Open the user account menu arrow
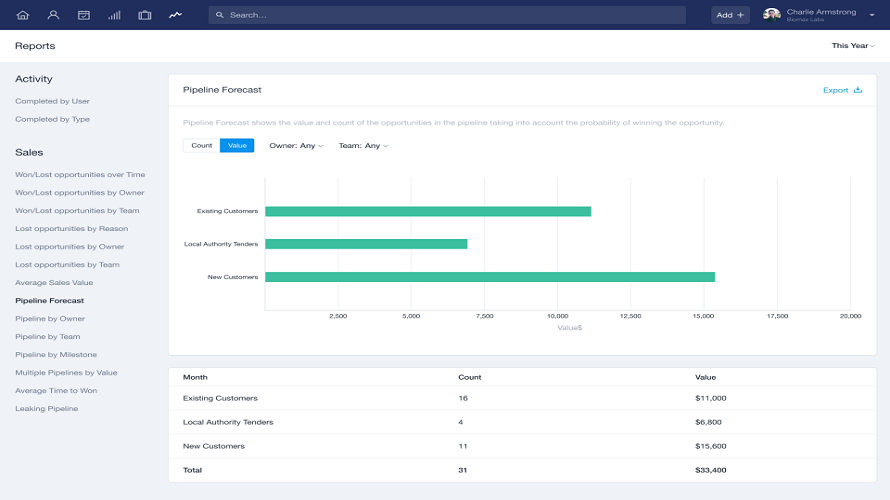The height and width of the screenshot is (500, 890). (871, 15)
